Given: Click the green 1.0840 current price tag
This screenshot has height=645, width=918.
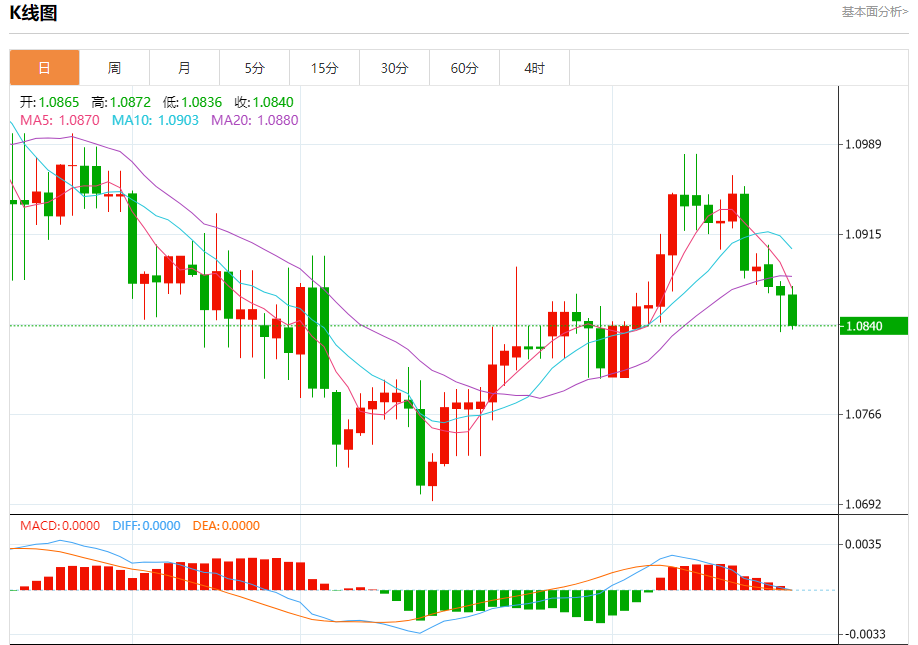Looking at the screenshot, I should (x=874, y=326).
